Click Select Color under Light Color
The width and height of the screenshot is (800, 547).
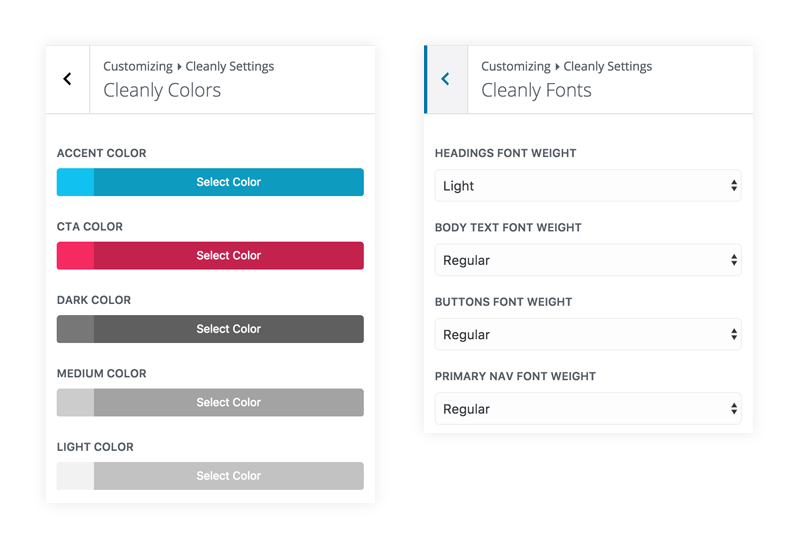229,476
